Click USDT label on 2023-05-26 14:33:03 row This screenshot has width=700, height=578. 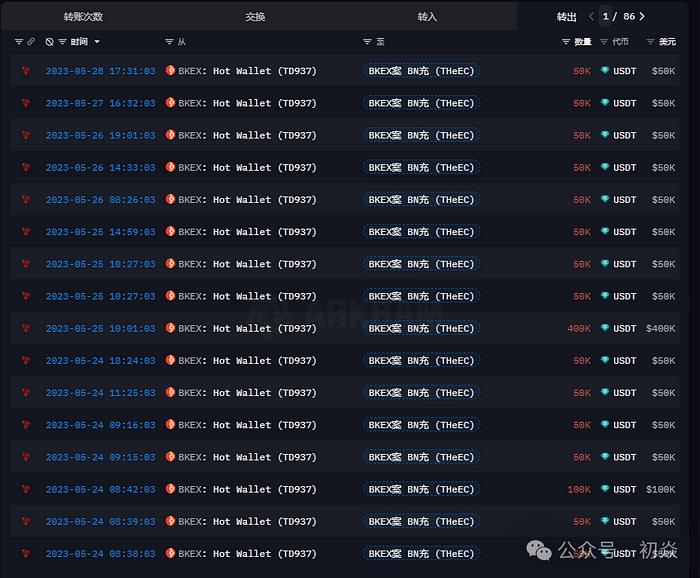[625, 167]
